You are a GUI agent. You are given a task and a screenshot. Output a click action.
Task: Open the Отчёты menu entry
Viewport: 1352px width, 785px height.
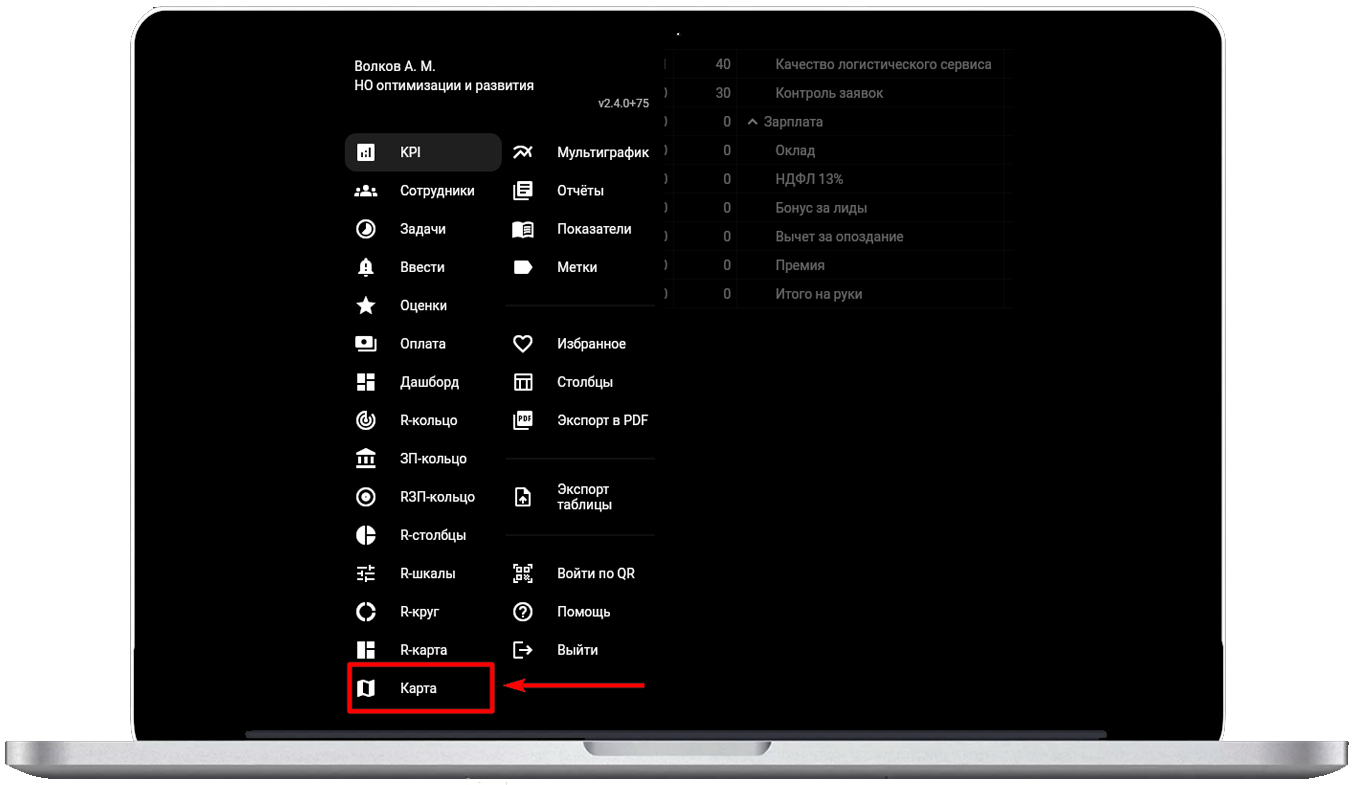pyautogui.click(x=580, y=191)
